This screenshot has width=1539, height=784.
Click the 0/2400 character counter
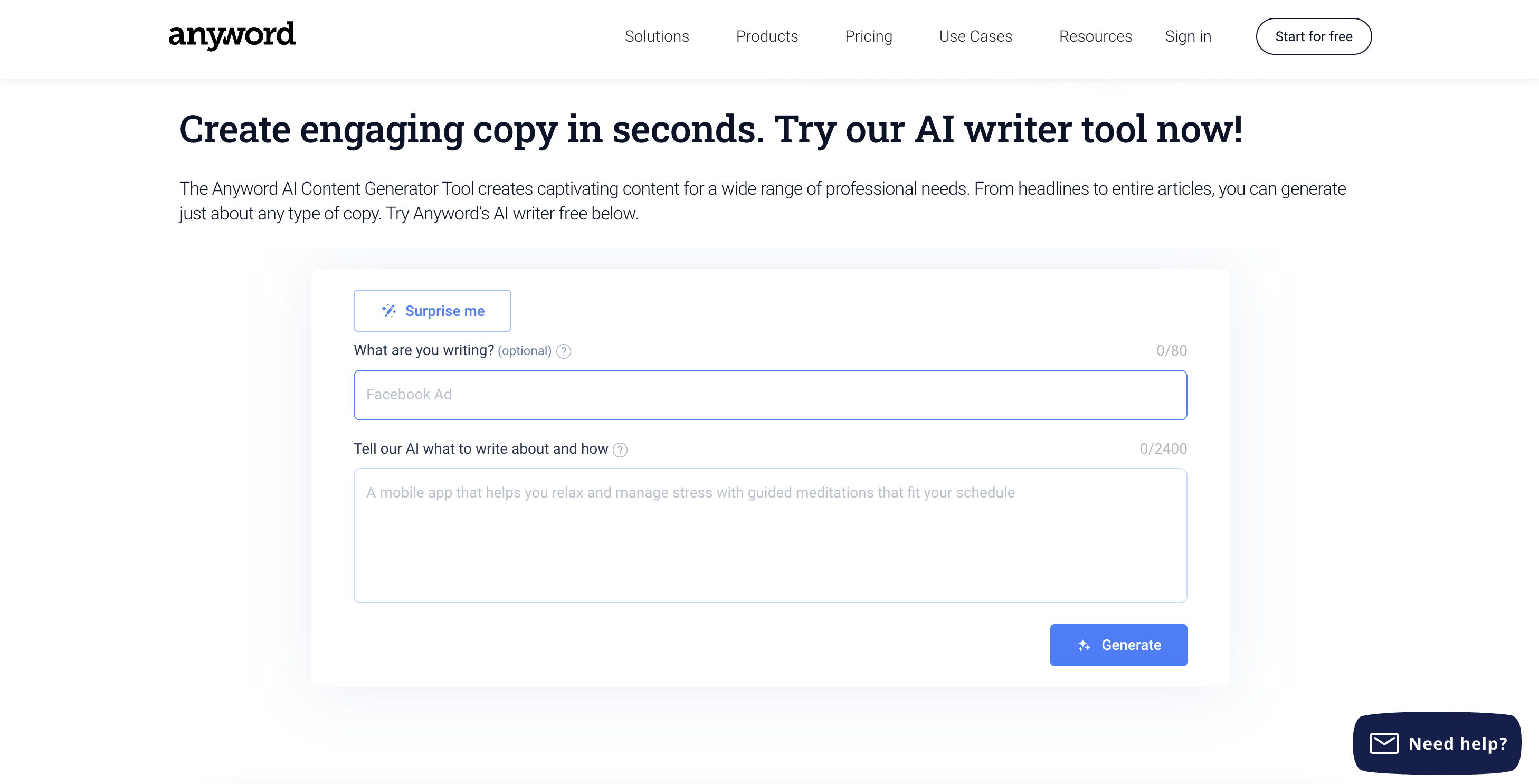1163,448
